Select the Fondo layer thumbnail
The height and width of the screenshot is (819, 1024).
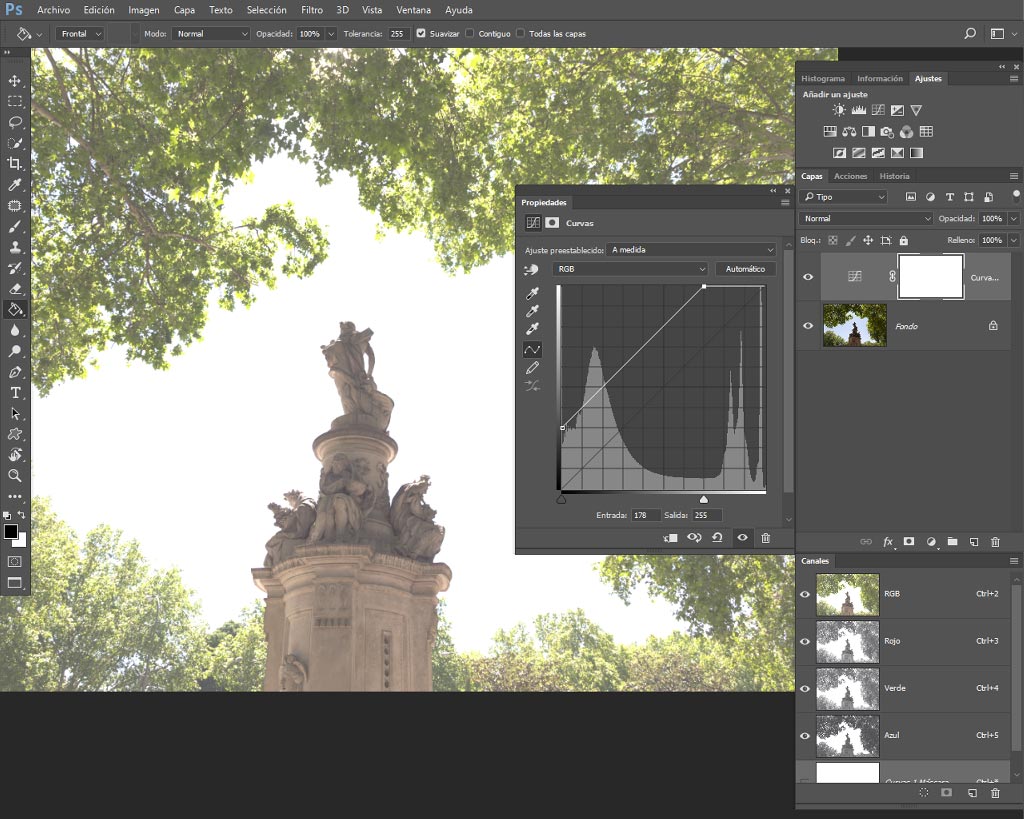pyautogui.click(x=854, y=325)
